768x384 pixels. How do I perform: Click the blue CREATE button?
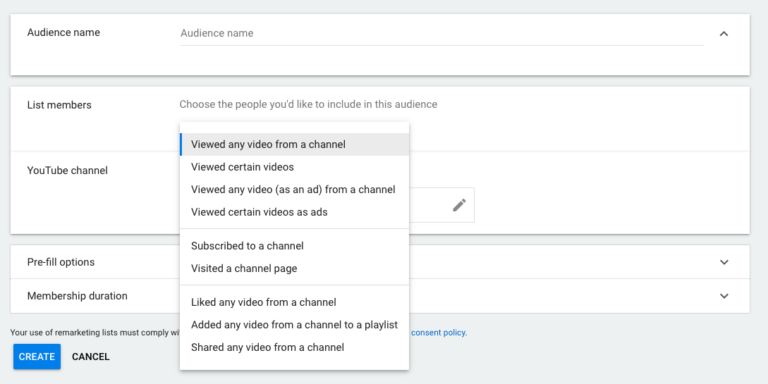pyautogui.click(x=37, y=357)
